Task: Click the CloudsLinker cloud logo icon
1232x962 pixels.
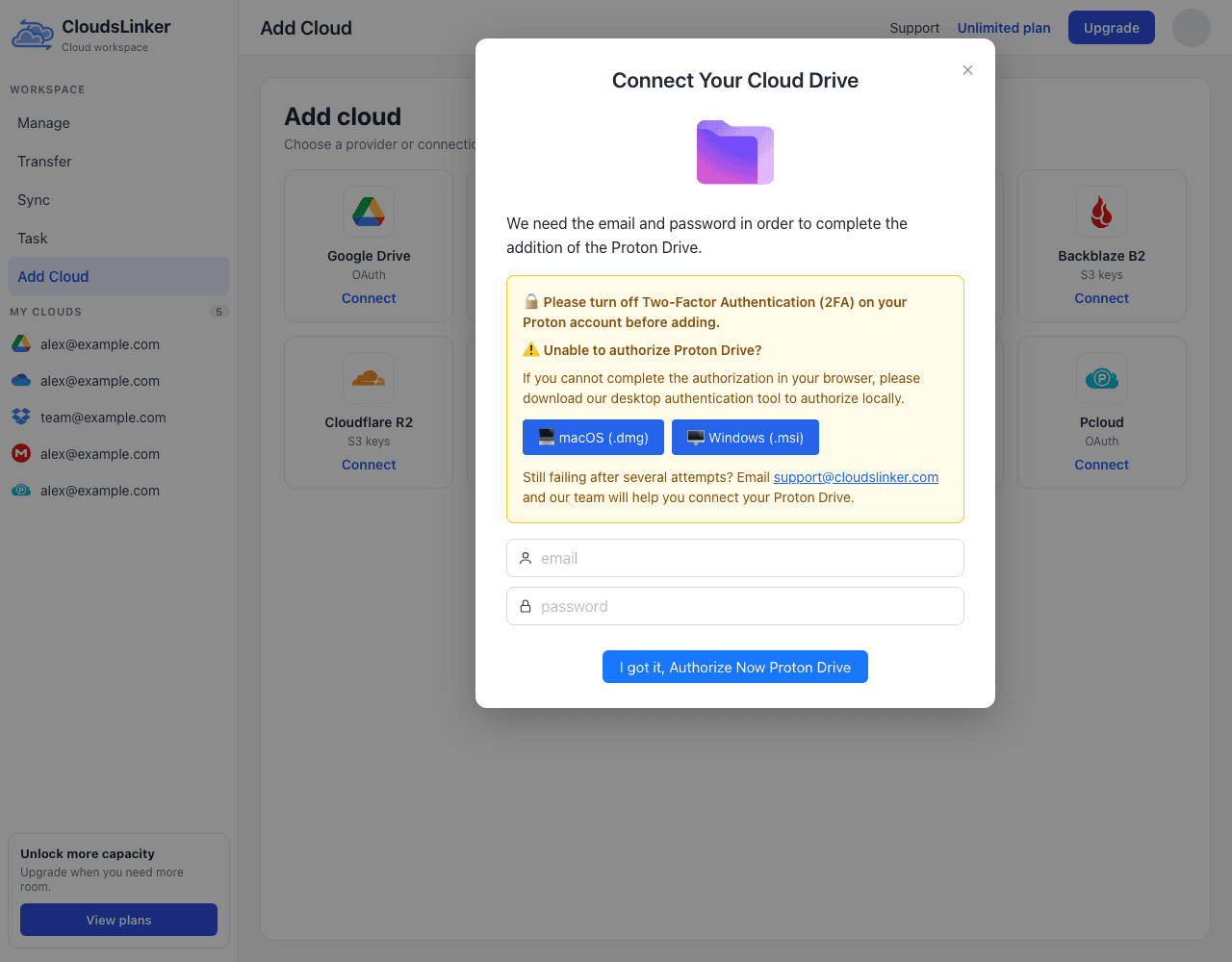Action: [x=32, y=35]
